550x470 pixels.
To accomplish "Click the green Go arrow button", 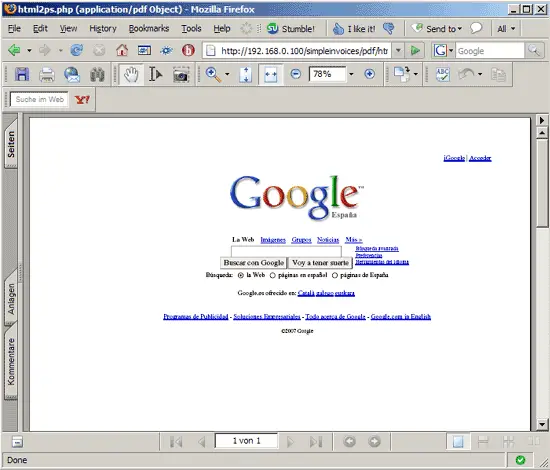I will (415, 51).
